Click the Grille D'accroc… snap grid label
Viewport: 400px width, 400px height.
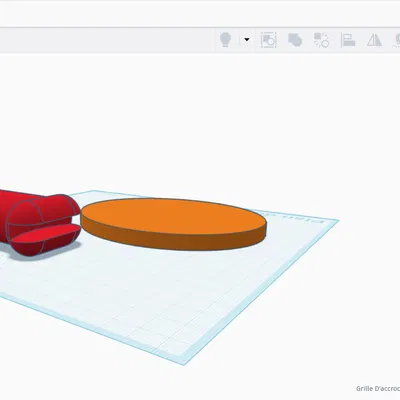click(378, 389)
